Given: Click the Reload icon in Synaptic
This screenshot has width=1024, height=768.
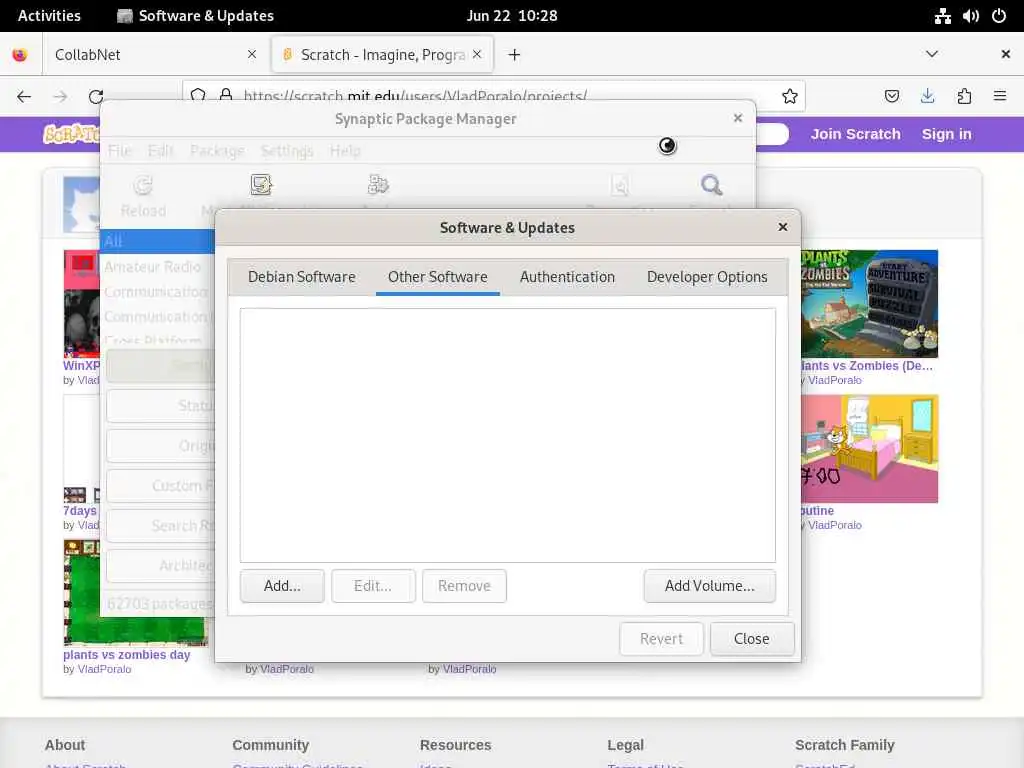Looking at the screenshot, I should click(x=143, y=186).
